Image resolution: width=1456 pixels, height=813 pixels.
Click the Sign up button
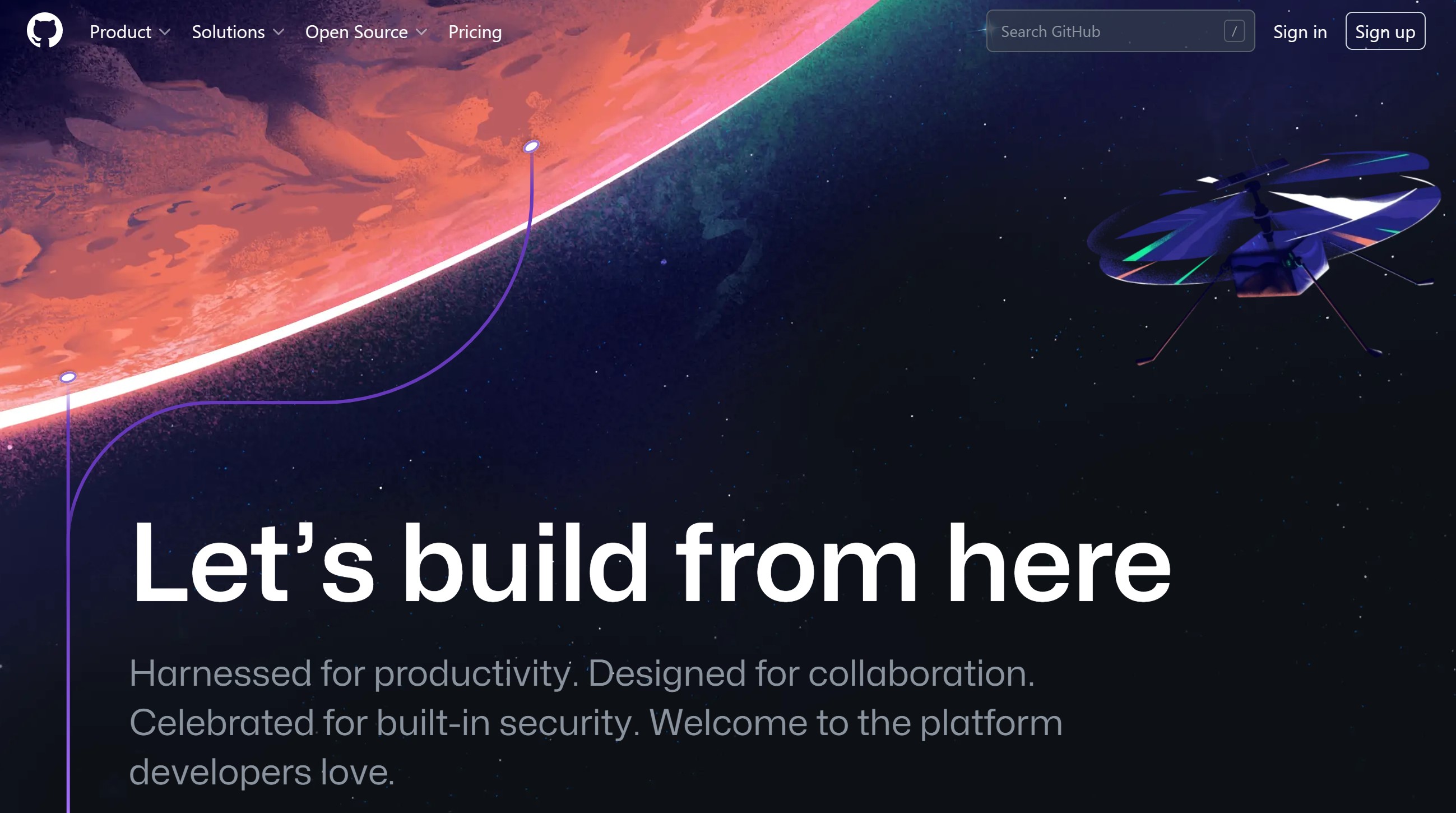coord(1385,31)
